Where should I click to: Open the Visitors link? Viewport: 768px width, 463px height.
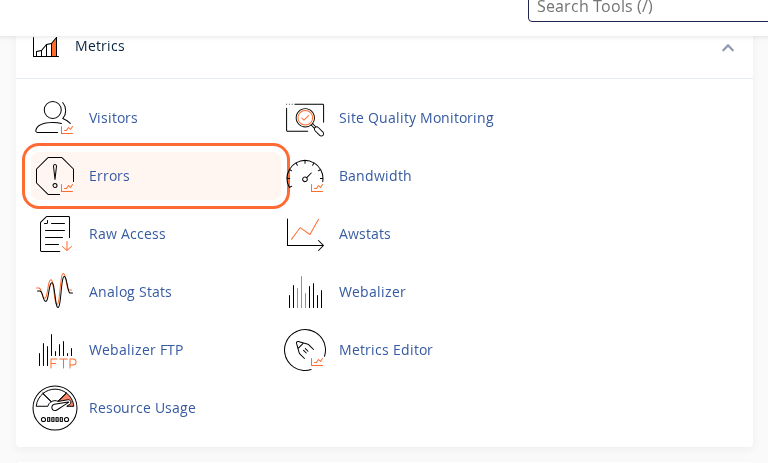click(113, 118)
